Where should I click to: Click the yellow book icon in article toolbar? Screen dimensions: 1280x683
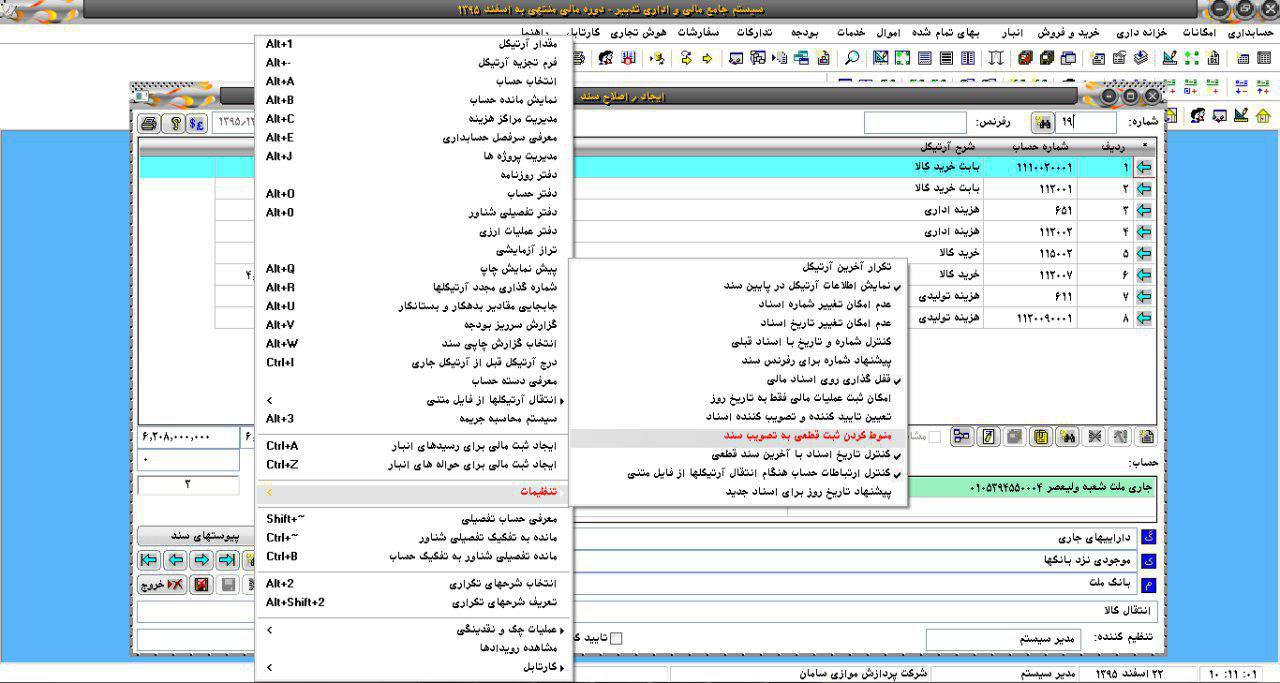[x=1040, y=436]
